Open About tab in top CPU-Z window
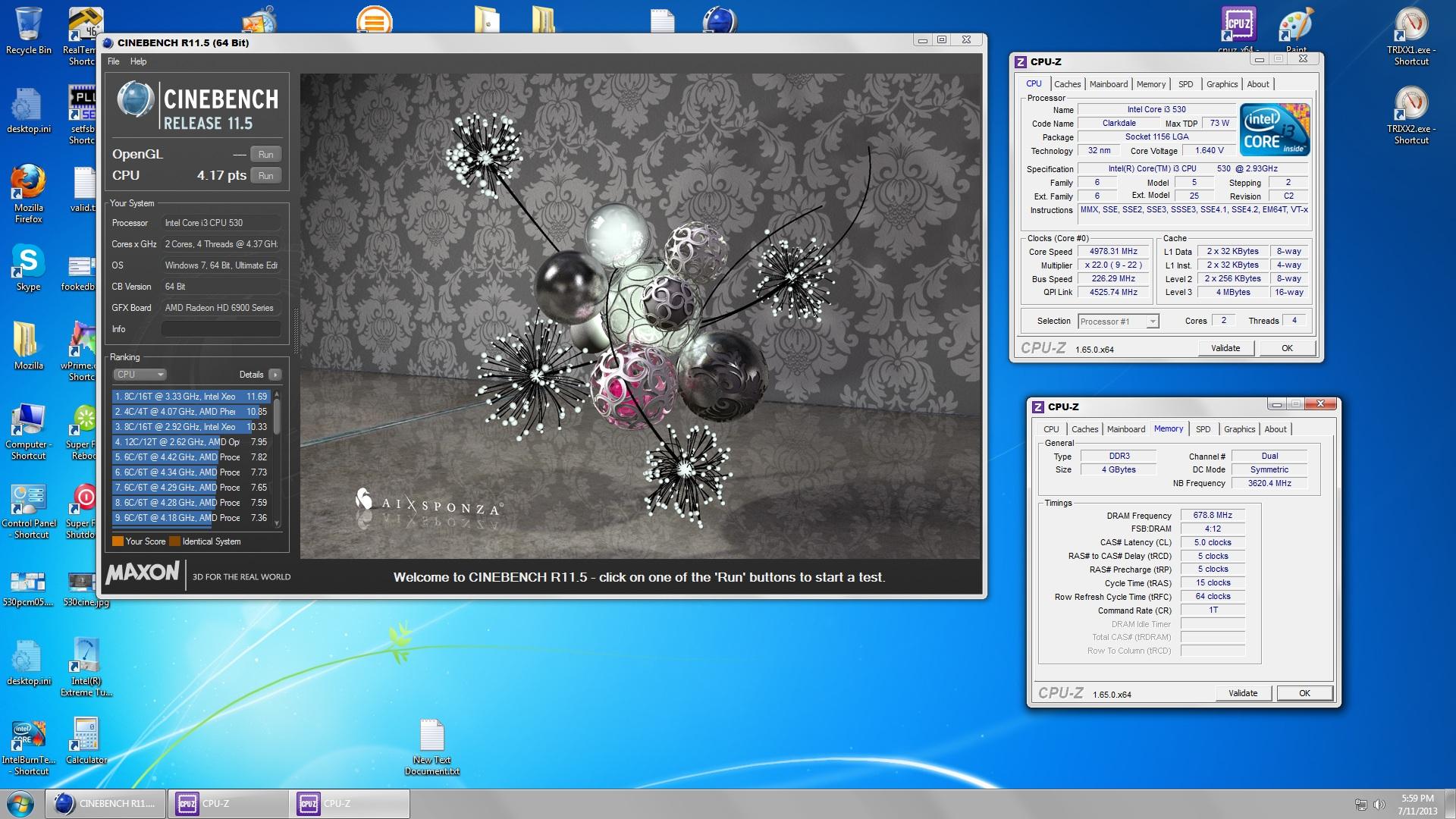This screenshot has width=1456, height=819. tap(1257, 84)
